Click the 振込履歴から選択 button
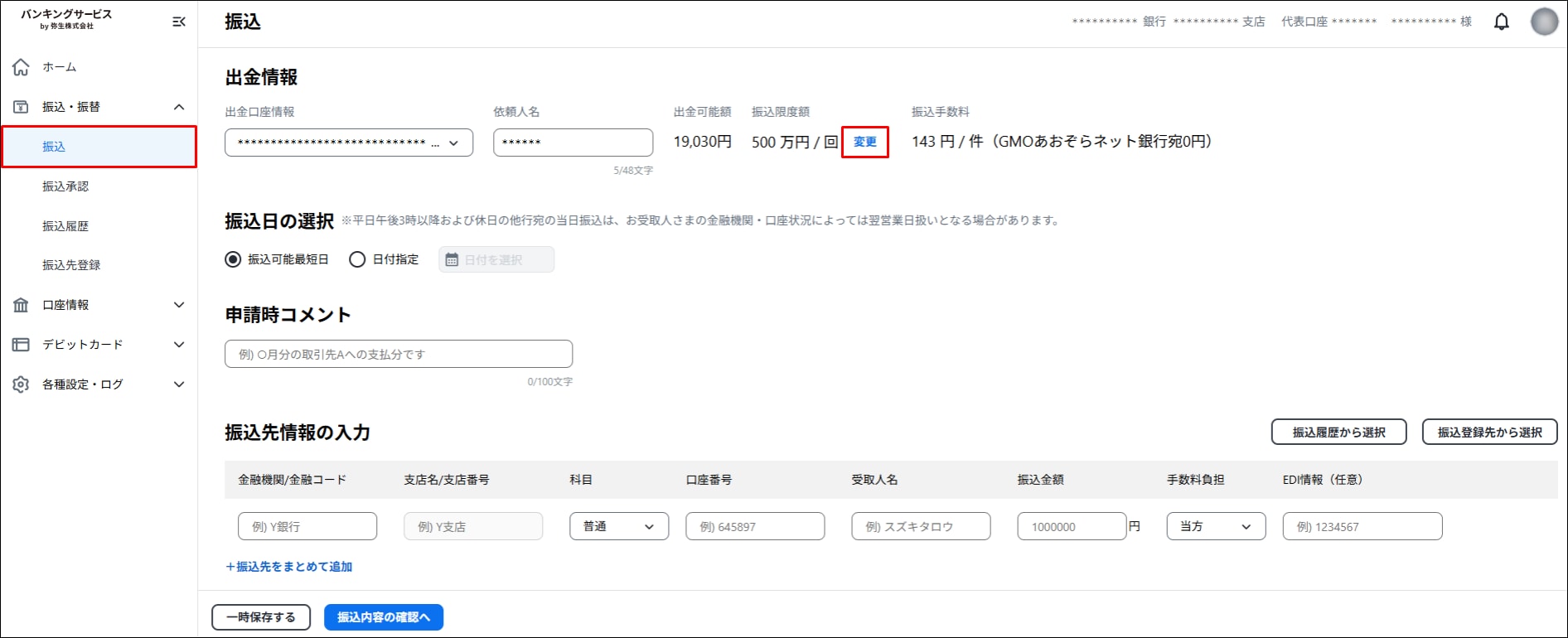 [1338, 432]
